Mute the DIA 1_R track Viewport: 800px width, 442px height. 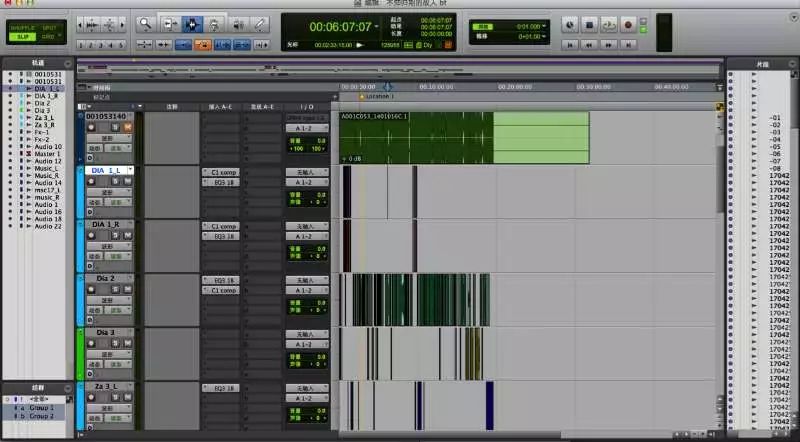128,235
